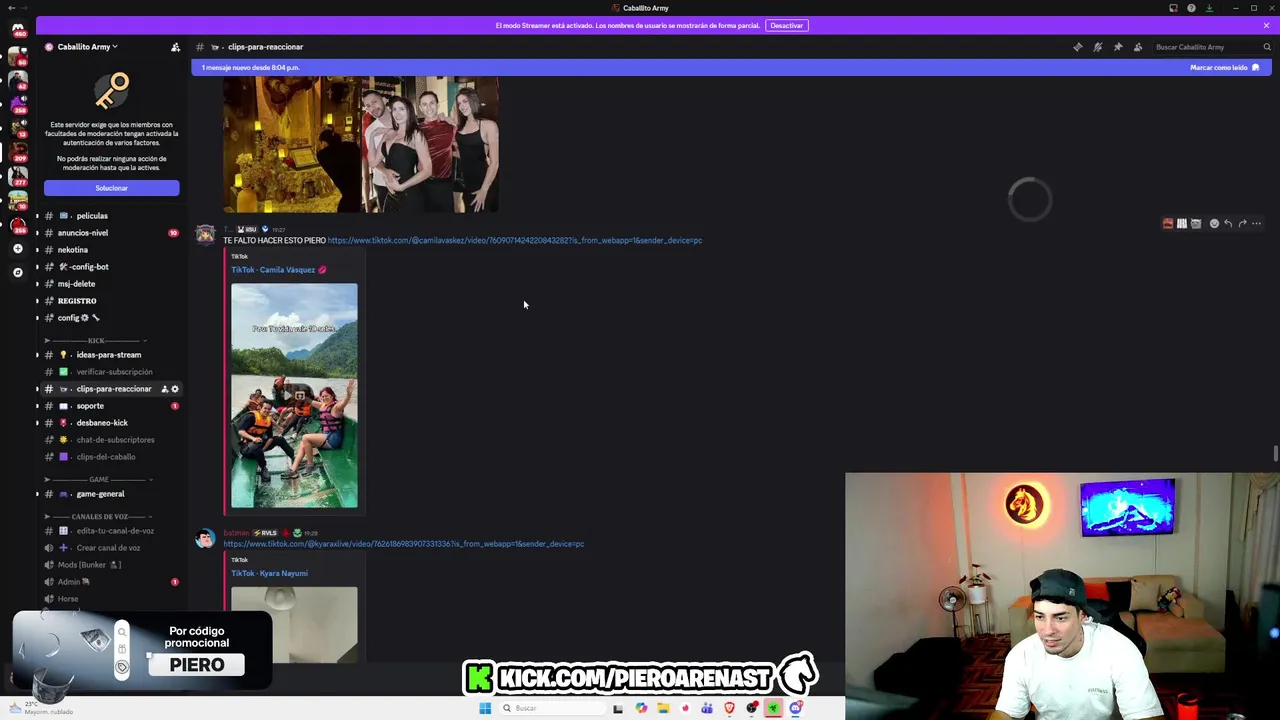Expand arrow next to REGISTRO channel
The image size is (1280, 720).
coord(37,301)
